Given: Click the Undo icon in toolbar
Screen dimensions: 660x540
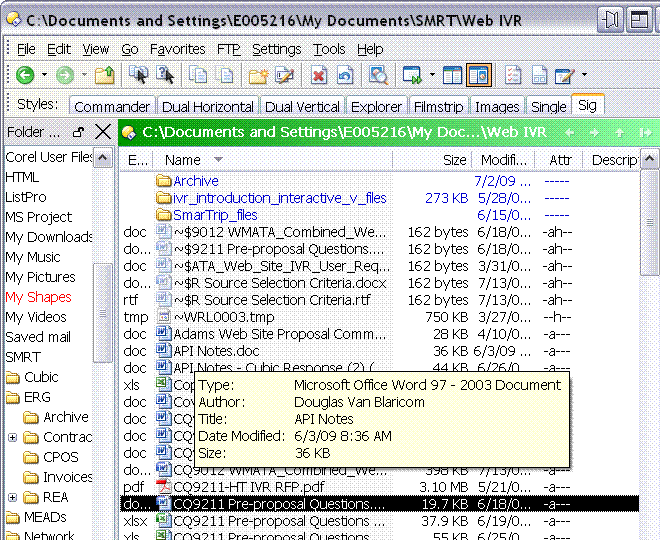Looking at the screenshot, I should [x=345, y=75].
